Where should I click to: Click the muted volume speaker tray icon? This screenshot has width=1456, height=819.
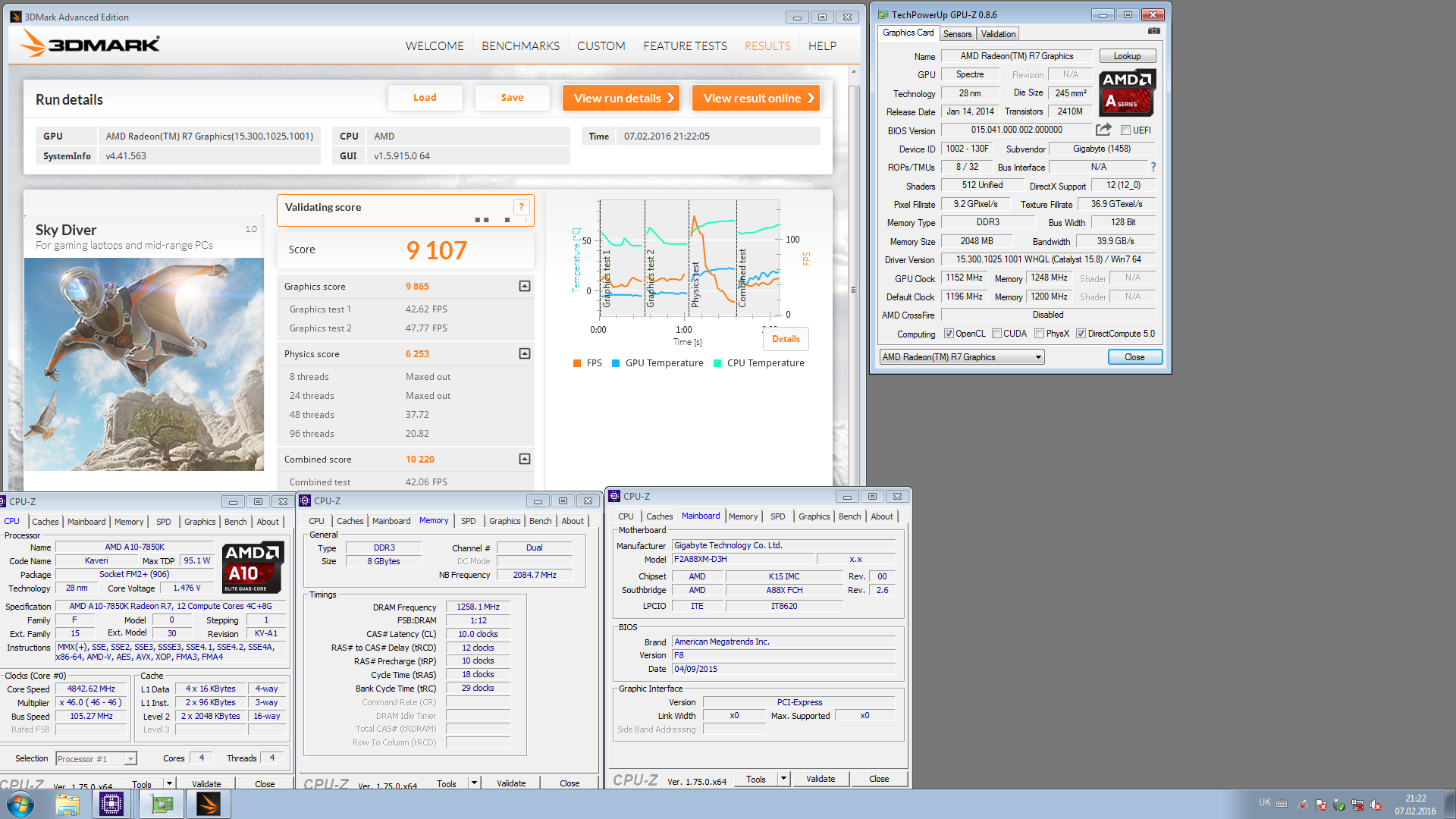pos(1376,805)
